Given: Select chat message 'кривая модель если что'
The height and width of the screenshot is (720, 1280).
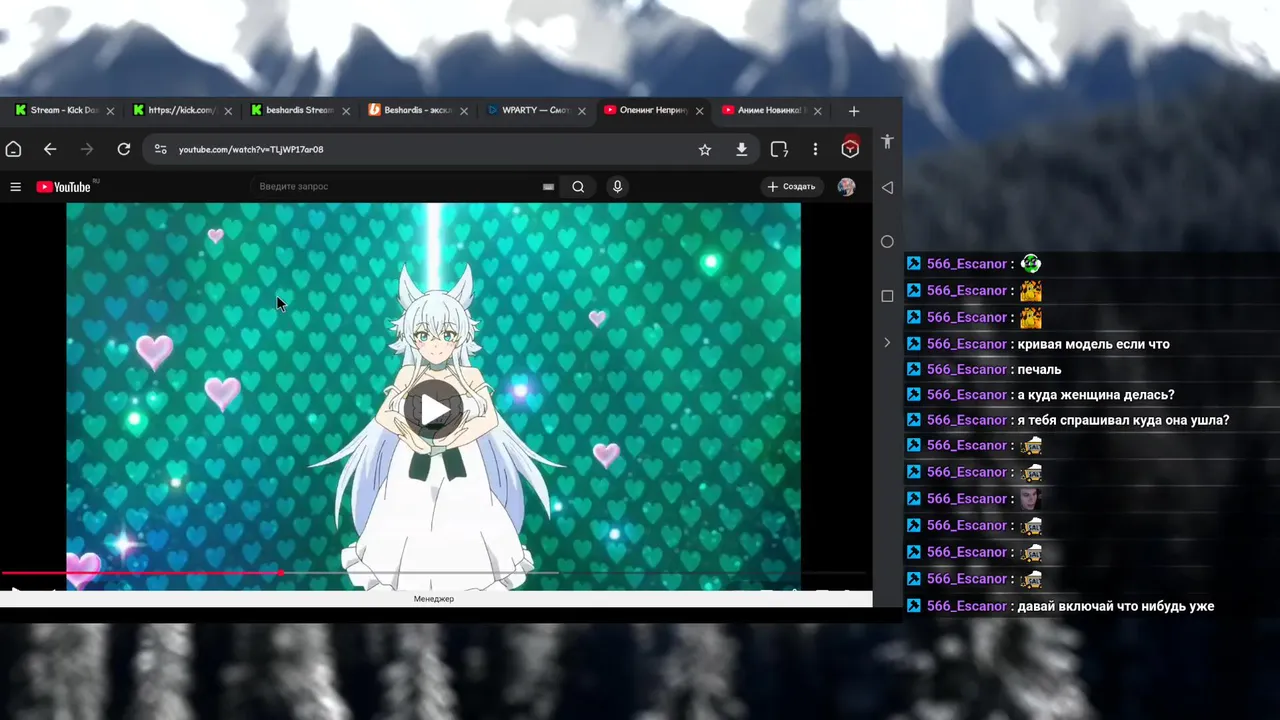Looking at the screenshot, I should [x=1093, y=344].
